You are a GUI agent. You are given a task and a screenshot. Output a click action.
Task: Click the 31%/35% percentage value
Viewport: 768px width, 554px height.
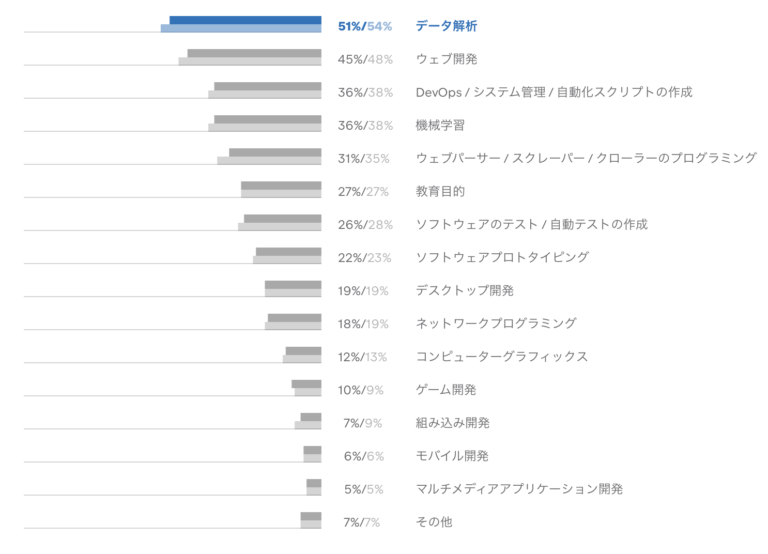tap(365, 158)
